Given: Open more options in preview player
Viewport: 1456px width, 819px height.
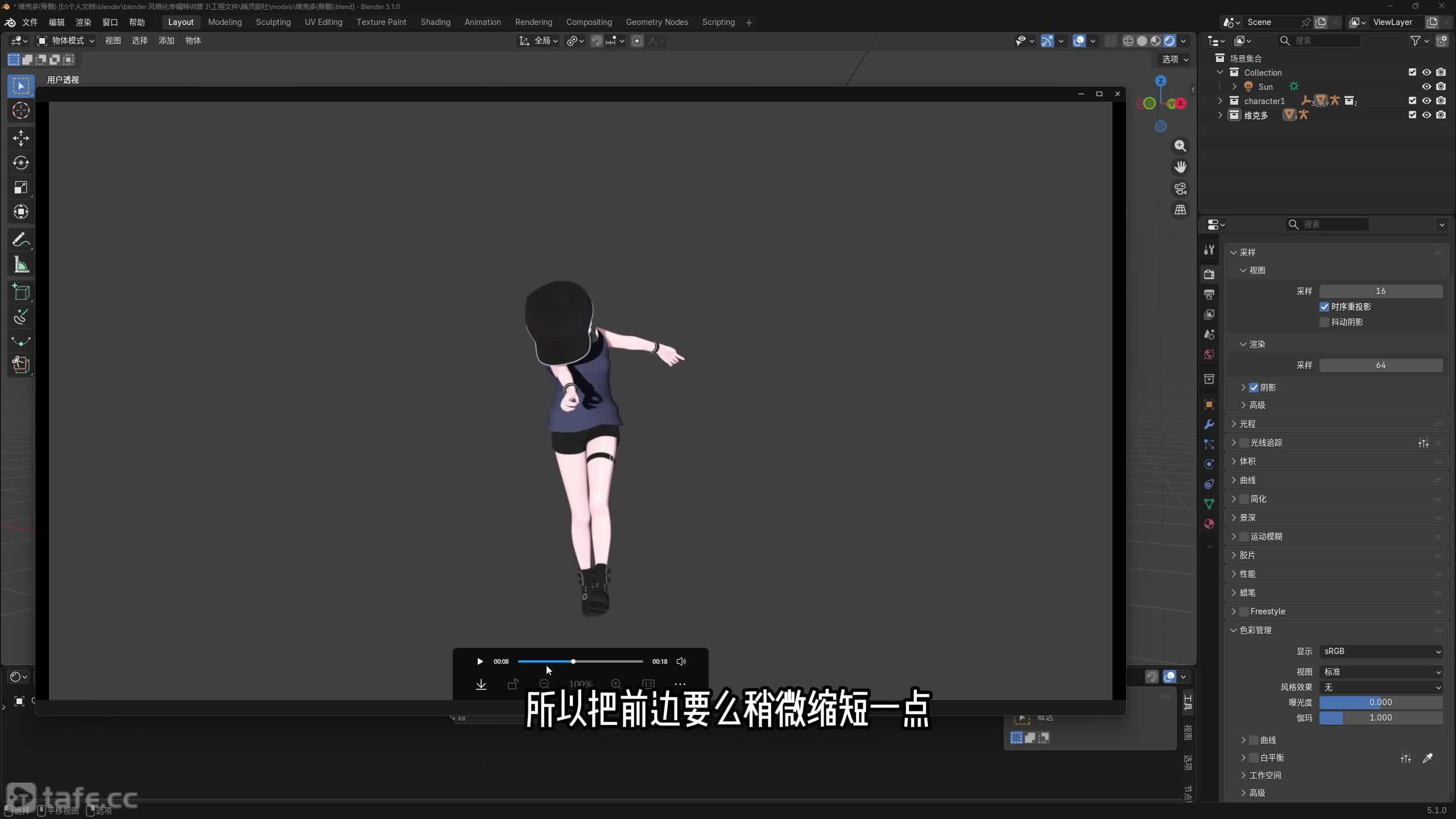Looking at the screenshot, I should 680,684.
